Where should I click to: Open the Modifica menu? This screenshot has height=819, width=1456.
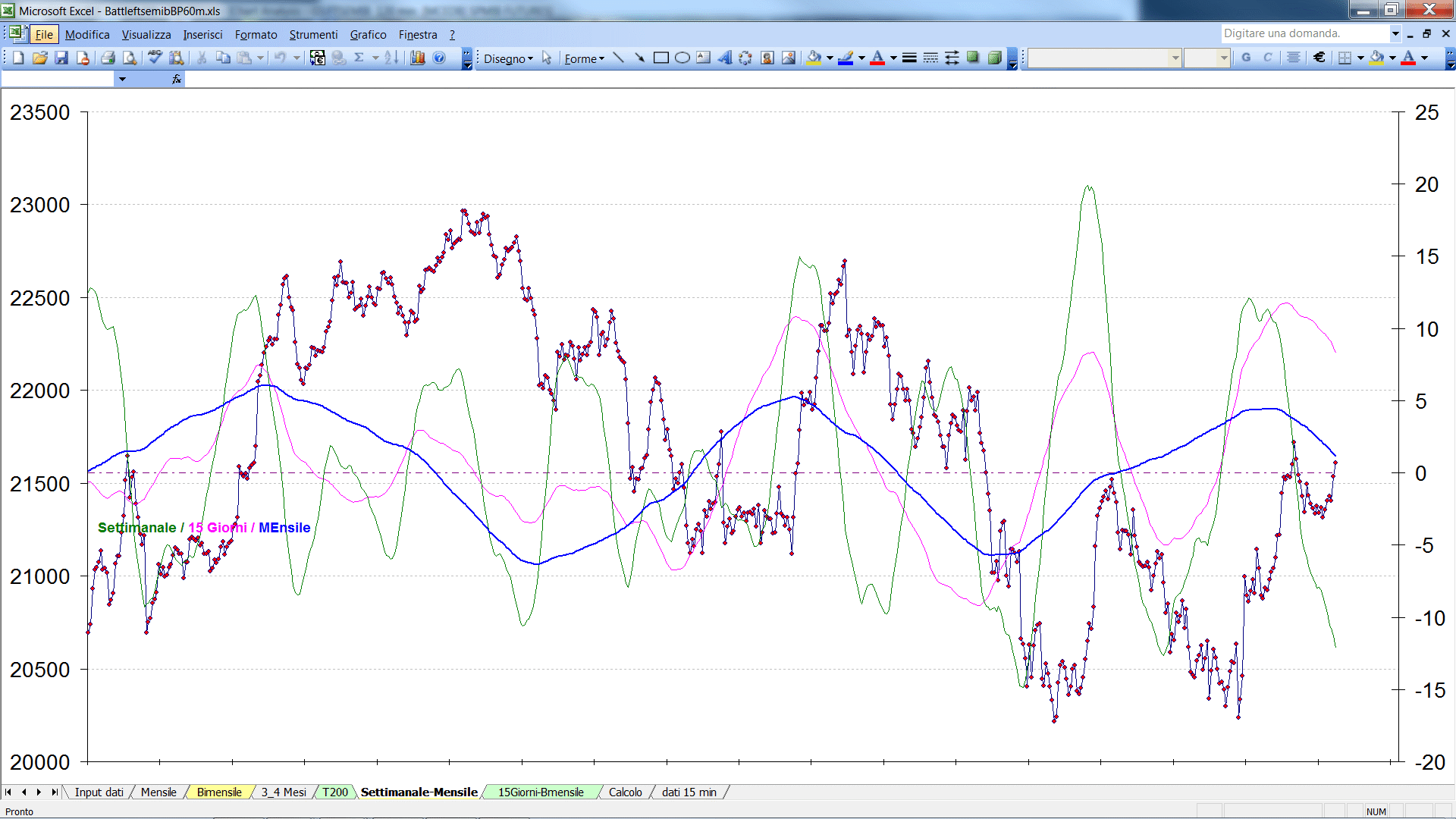tap(87, 34)
